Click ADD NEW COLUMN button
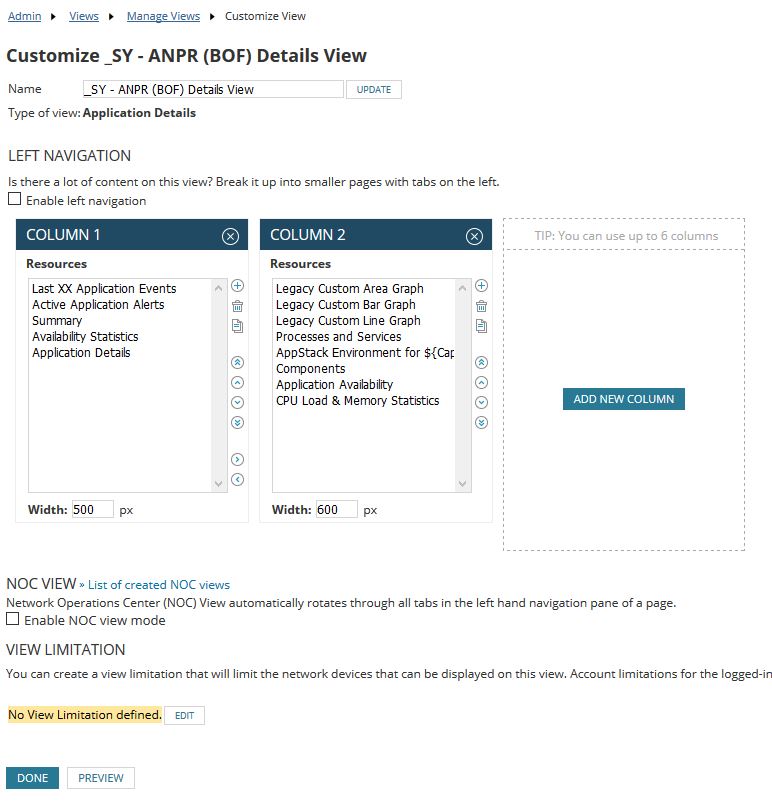The width and height of the screenshot is (772, 810). coord(624,399)
